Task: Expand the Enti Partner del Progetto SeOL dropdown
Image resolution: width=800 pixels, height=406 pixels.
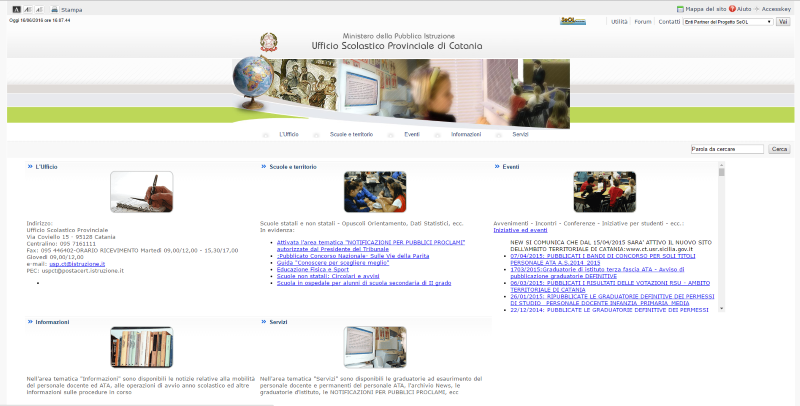Action: (x=728, y=22)
